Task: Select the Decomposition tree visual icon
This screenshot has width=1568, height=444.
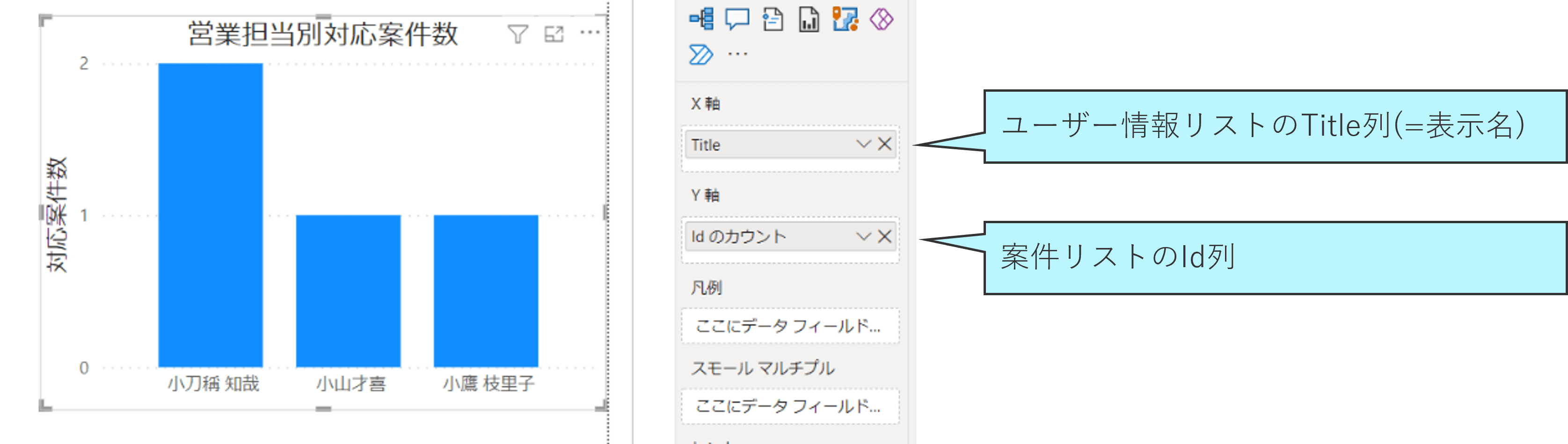Action: tap(701, 19)
